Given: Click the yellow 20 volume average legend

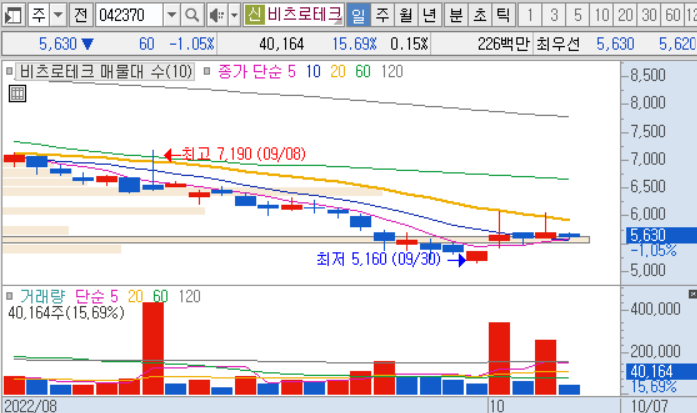Looking at the screenshot, I should click(x=135, y=296).
